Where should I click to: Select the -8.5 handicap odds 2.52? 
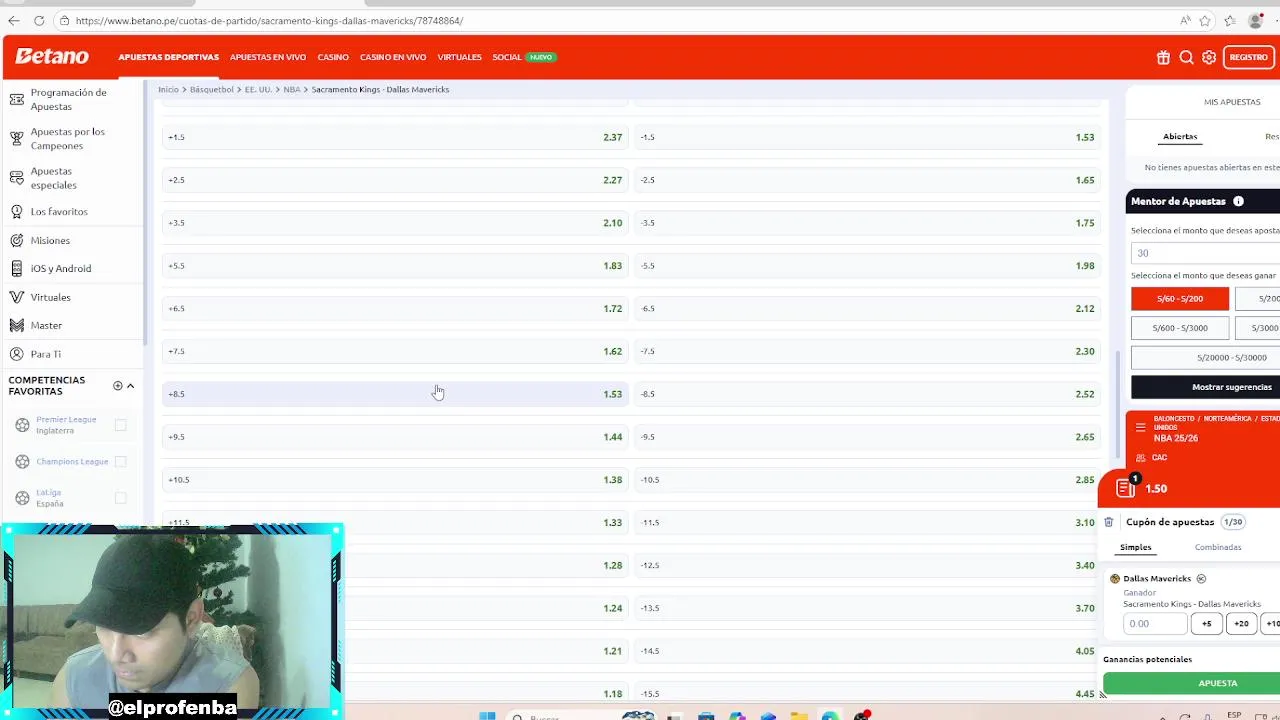pyautogui.click(x=868, y=394)
